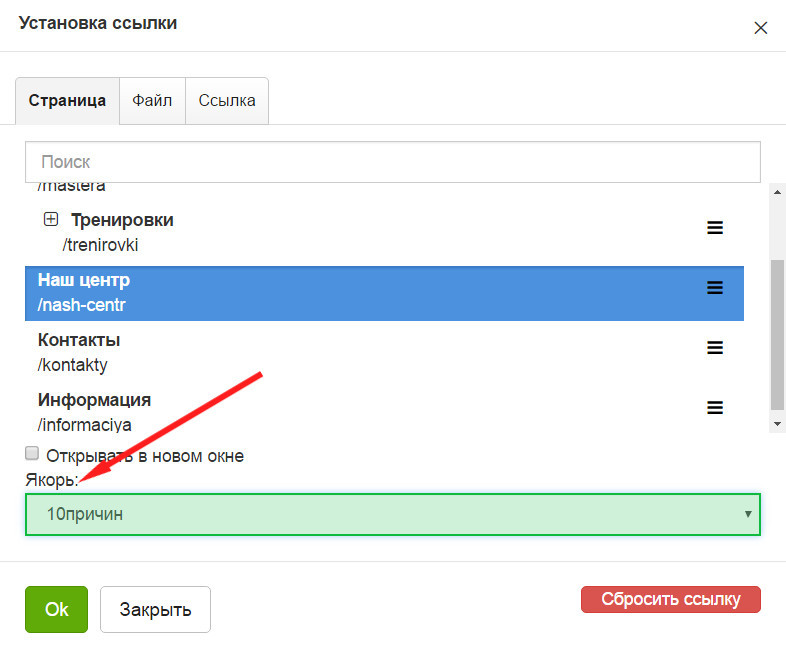
Task: Confirm with the green Ok button
Action: [57, 609]
